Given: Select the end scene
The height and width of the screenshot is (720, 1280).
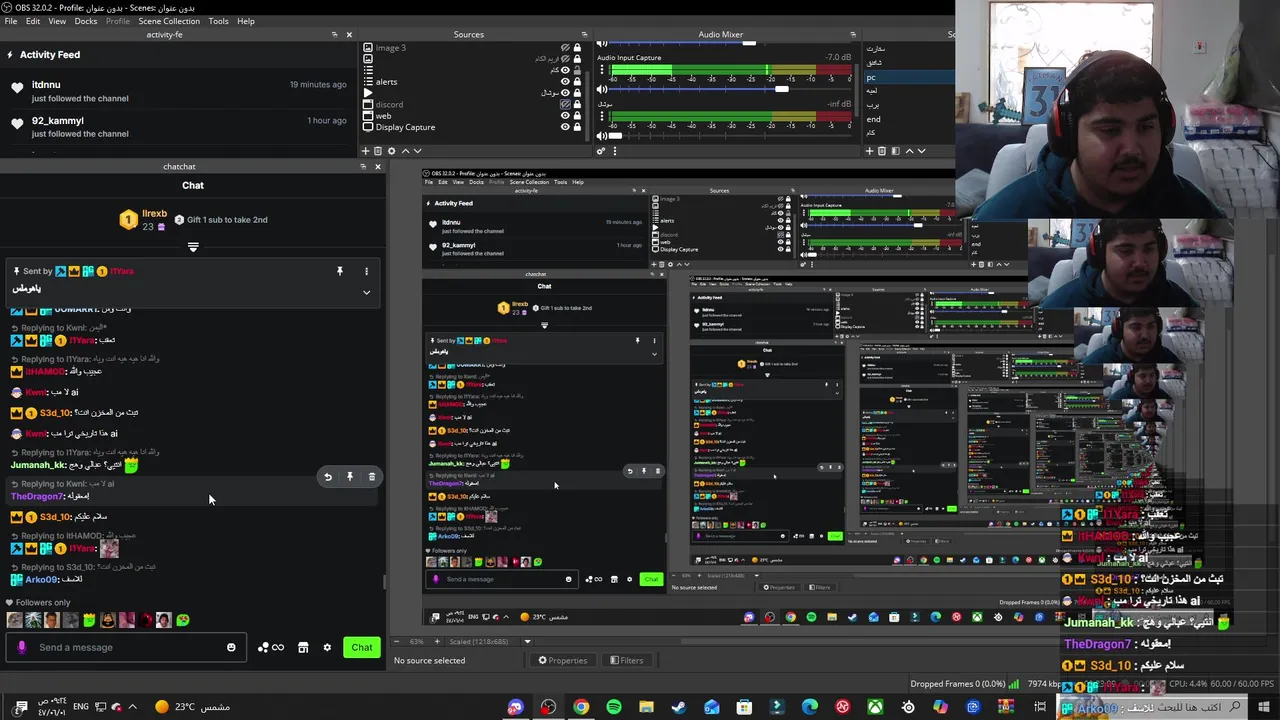Looking at the screenshot, I should 873,119.
